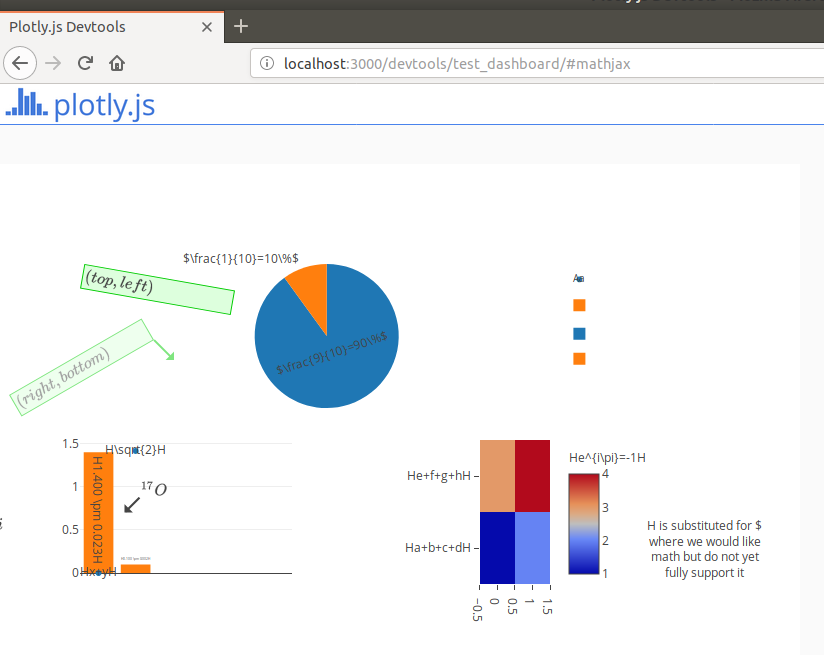
Task: Click the light orange heatmap cell
Action: tap(497, 476)
